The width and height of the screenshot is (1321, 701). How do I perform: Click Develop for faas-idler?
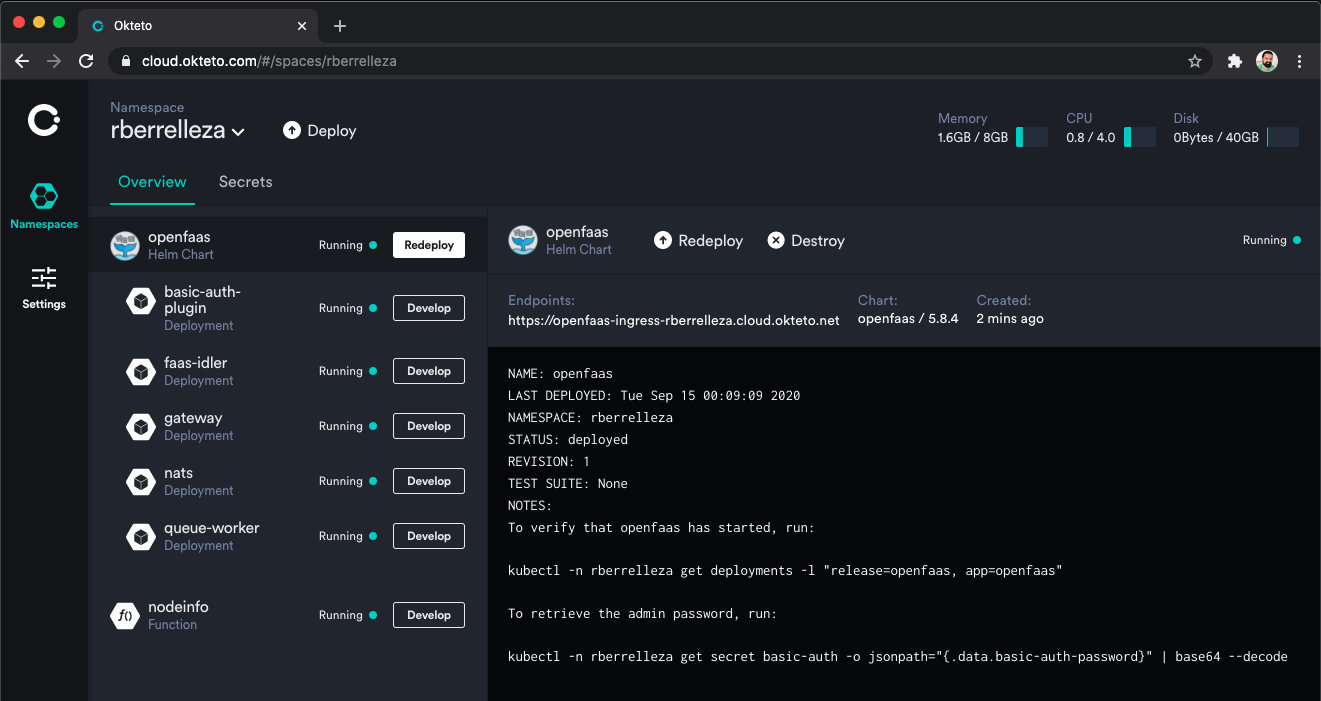pos(429,371)
